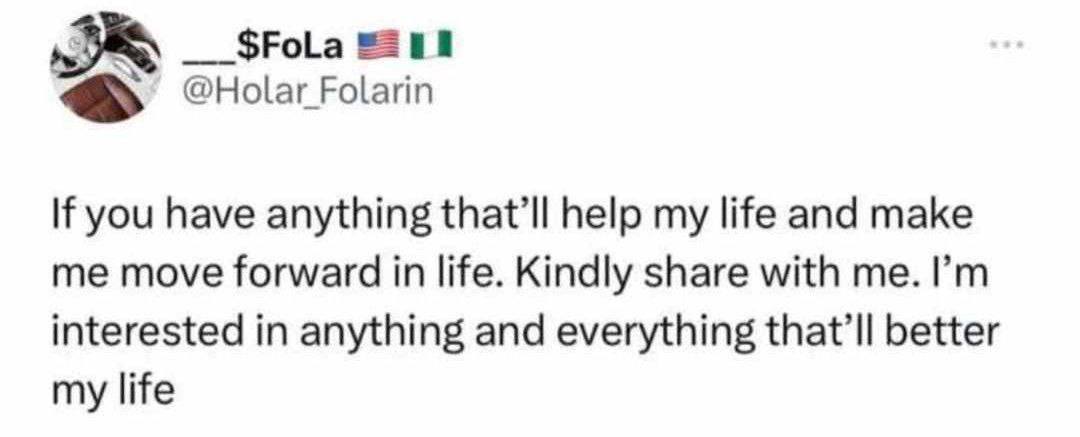Open the ___$FoLa display name link

click(262, 47)
